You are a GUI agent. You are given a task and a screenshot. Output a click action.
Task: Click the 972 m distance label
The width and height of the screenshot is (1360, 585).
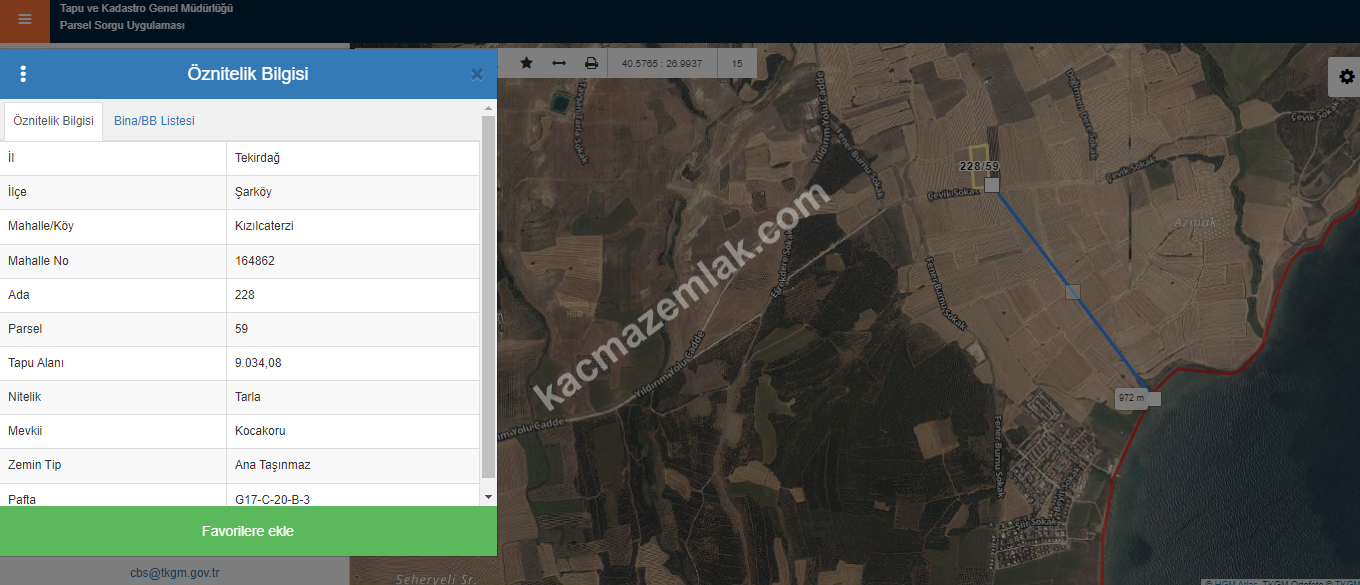pos(1131,398)
